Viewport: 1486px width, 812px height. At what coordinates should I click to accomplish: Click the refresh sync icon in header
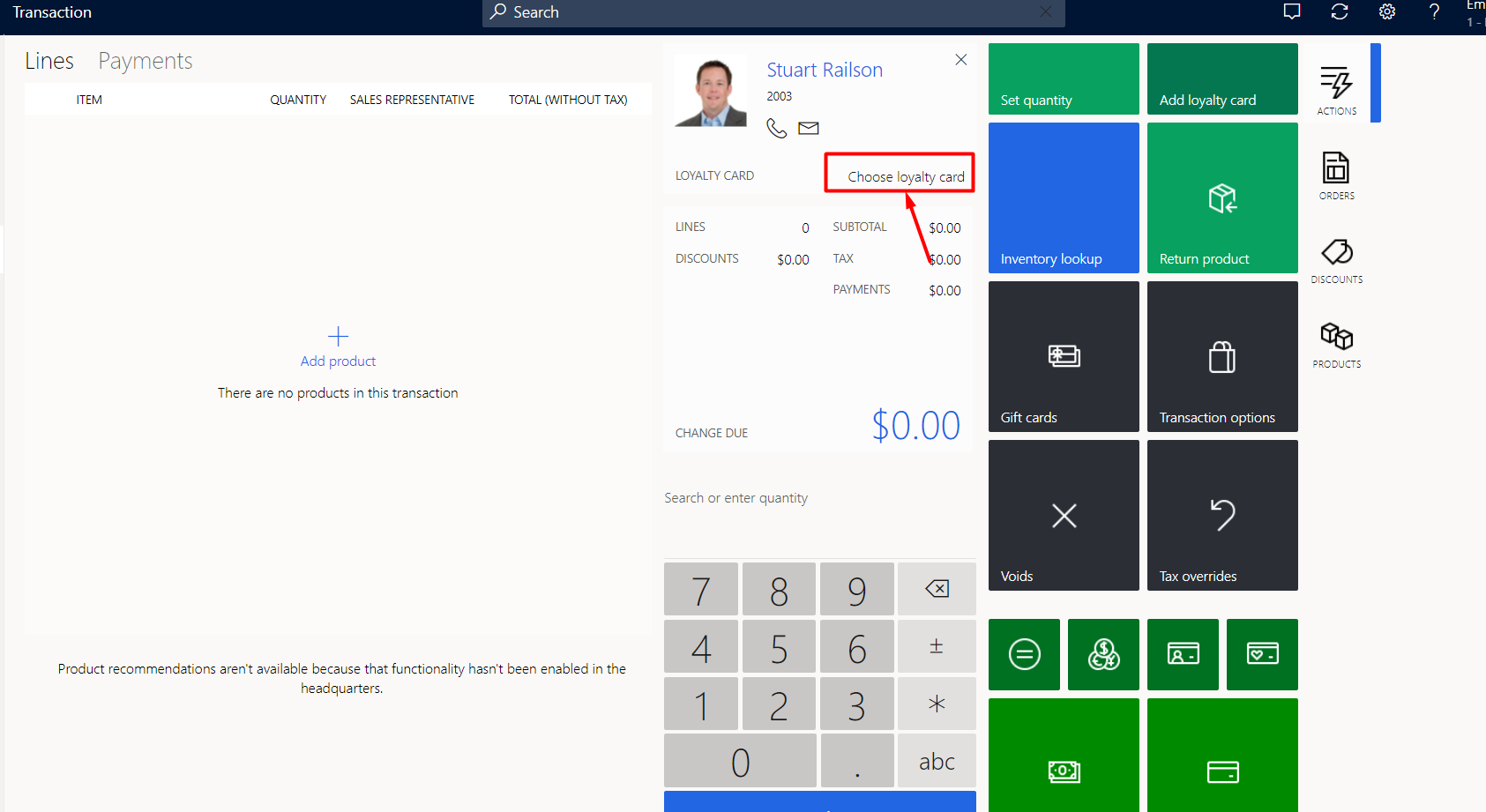pos(1340,12)
